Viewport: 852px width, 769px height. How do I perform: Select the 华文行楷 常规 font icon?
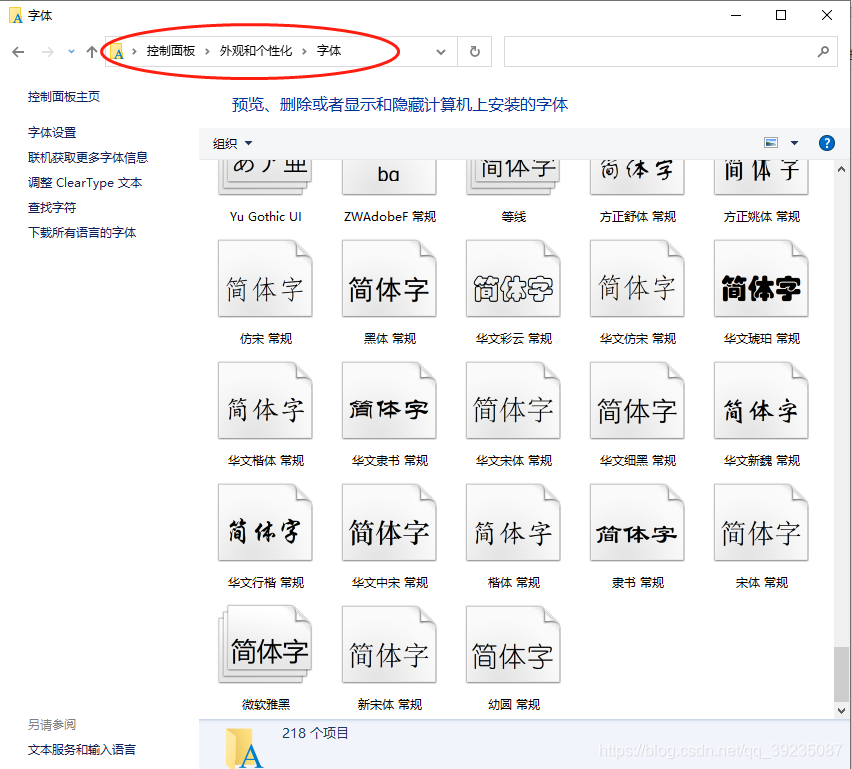pos(265,522)
